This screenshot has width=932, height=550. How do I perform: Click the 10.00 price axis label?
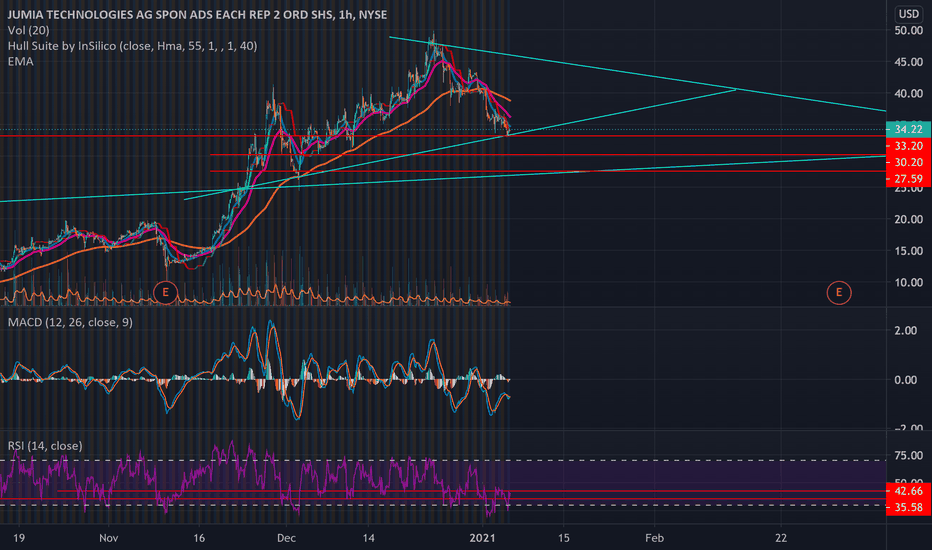[x=908, y=282]
